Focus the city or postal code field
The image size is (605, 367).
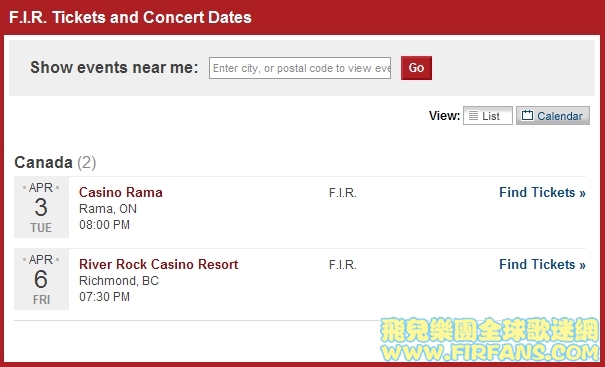click(x=300, y=68)
